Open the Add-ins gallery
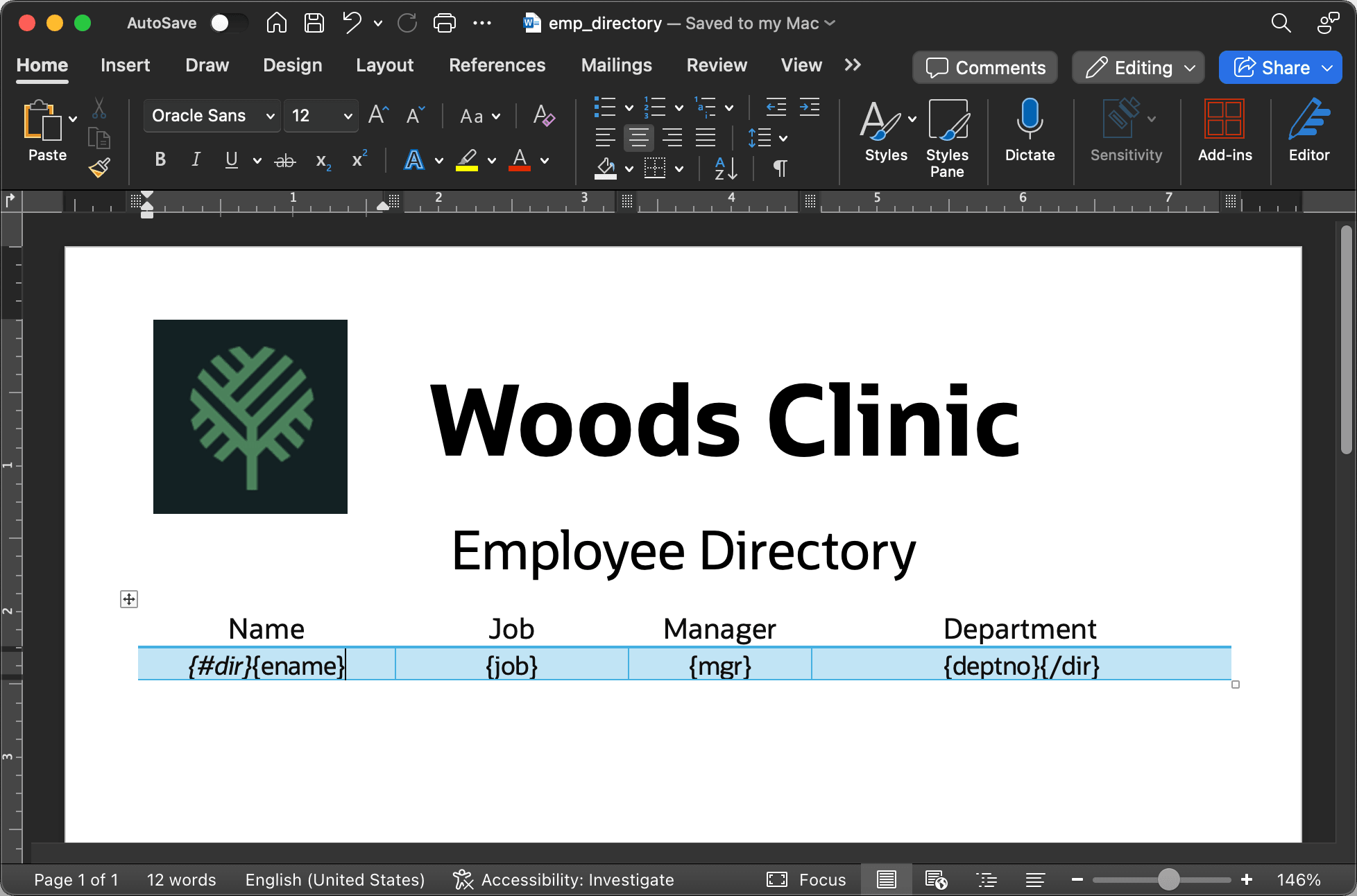The height and width of the screenshot is (896, 1357). tap(1224, 131)
